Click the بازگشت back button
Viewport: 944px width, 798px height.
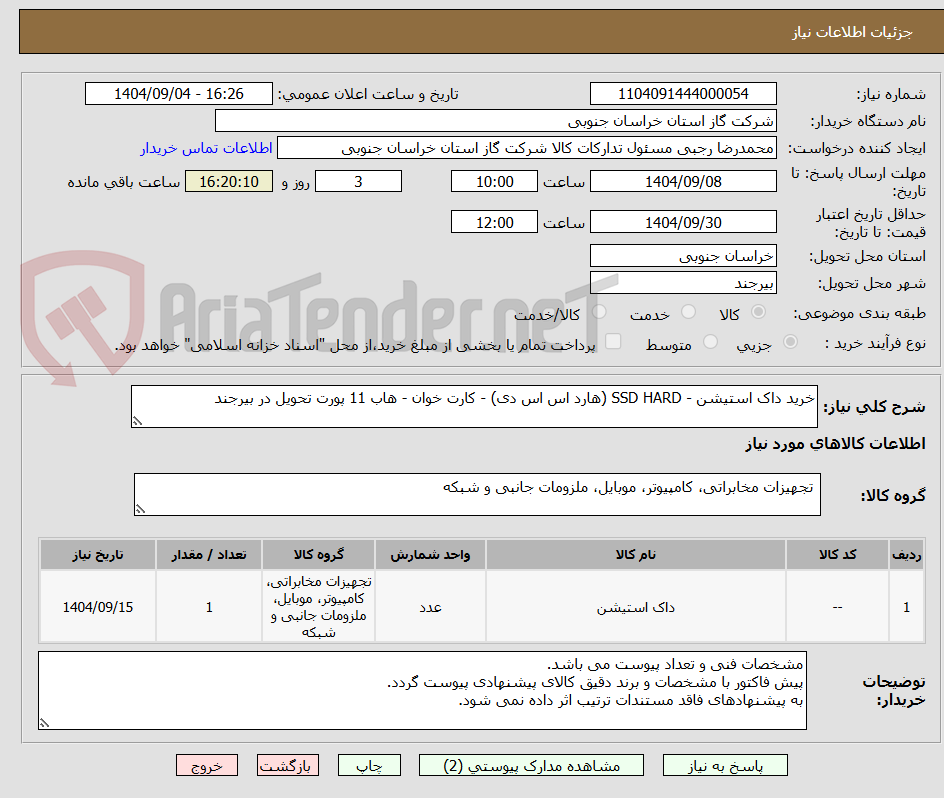pos(288,765)
